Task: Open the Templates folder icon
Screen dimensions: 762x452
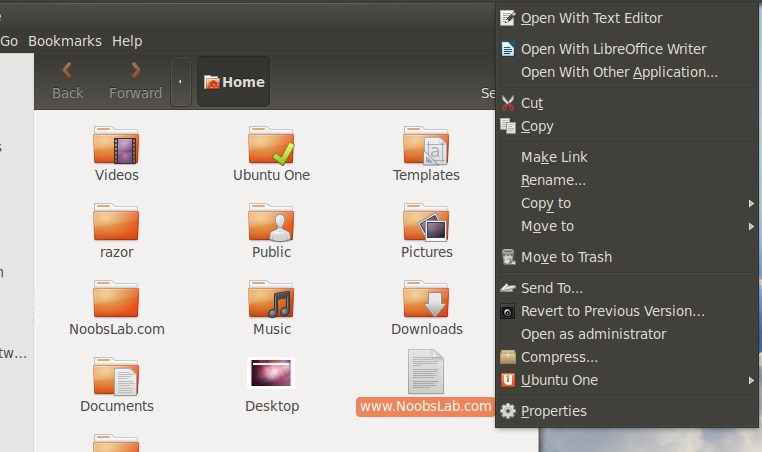Action: (x=426, y=145)
